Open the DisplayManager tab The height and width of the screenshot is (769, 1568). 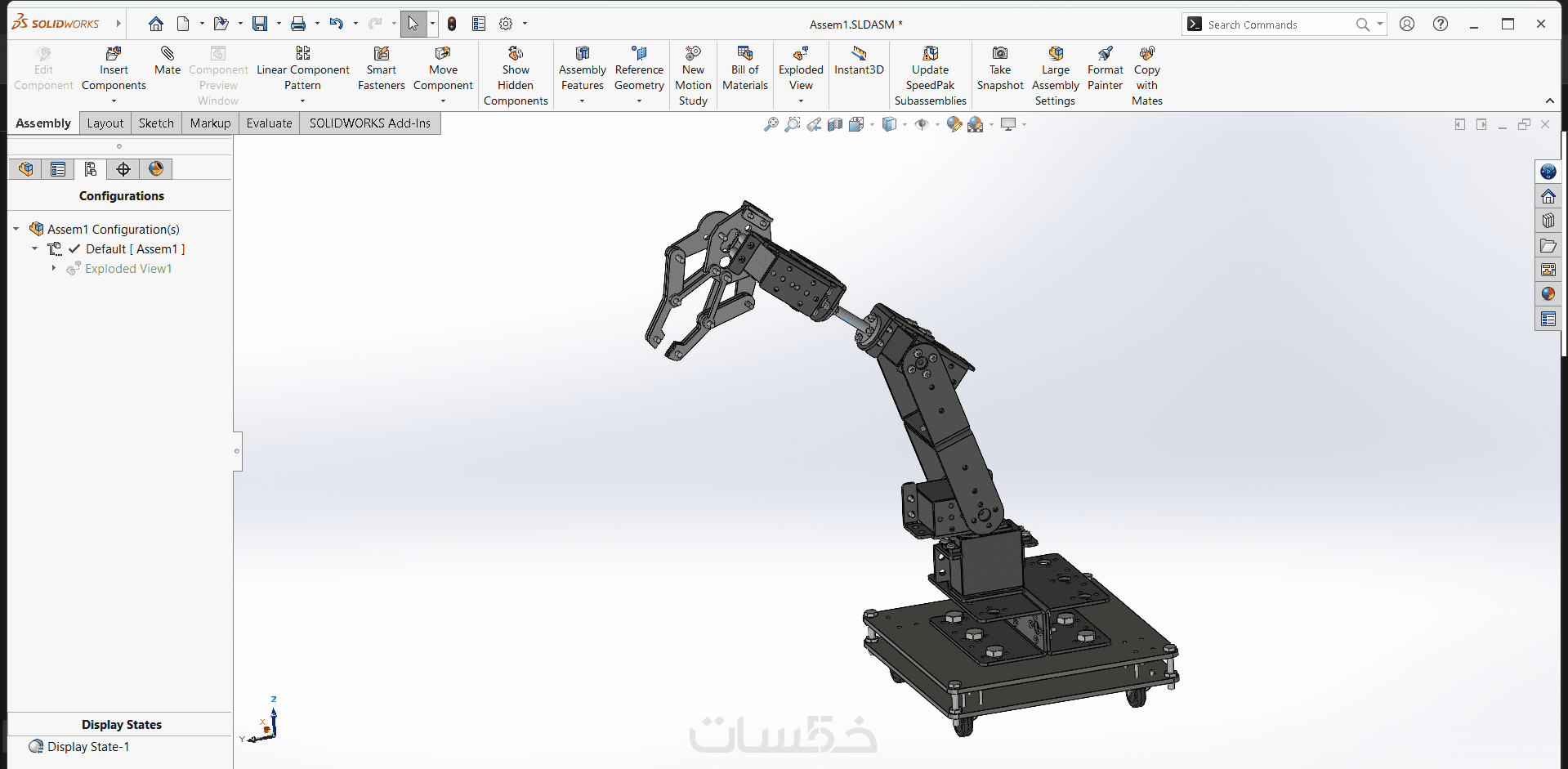point(156,169)
